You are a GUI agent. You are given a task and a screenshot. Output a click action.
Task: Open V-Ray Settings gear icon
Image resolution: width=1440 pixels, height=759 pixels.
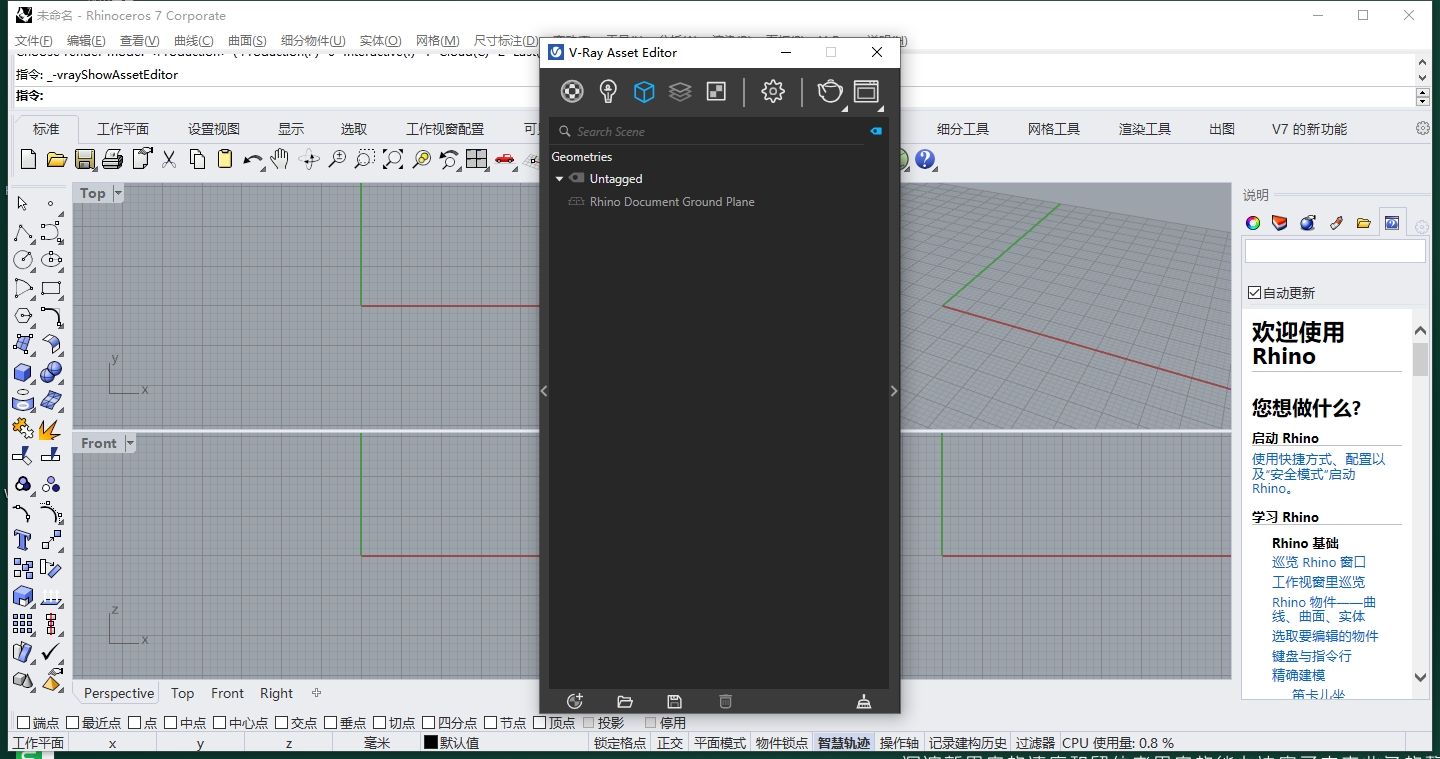[773, 92]
